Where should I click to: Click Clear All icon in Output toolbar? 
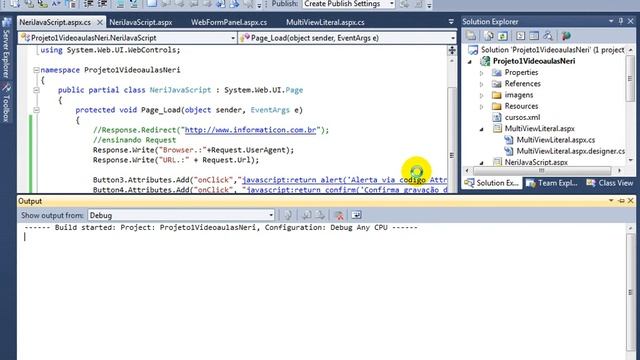[339, 215]
